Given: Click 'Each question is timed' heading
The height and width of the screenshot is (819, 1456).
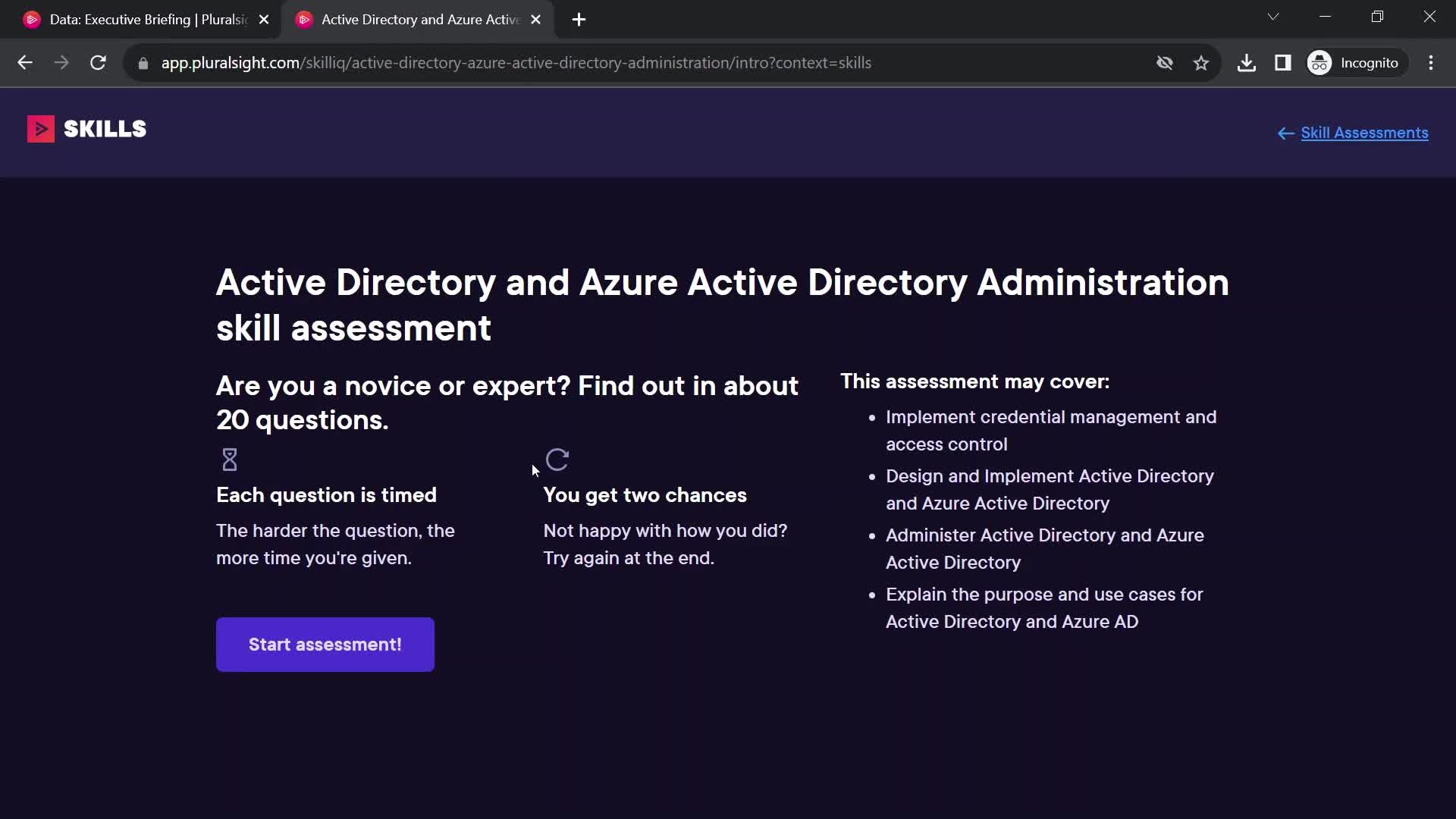Looking at the screenshot, I should [x=326, y=495].
